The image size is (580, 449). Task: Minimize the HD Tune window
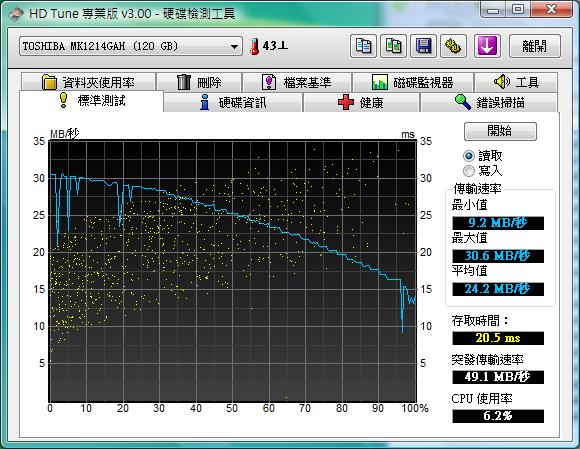493,9
